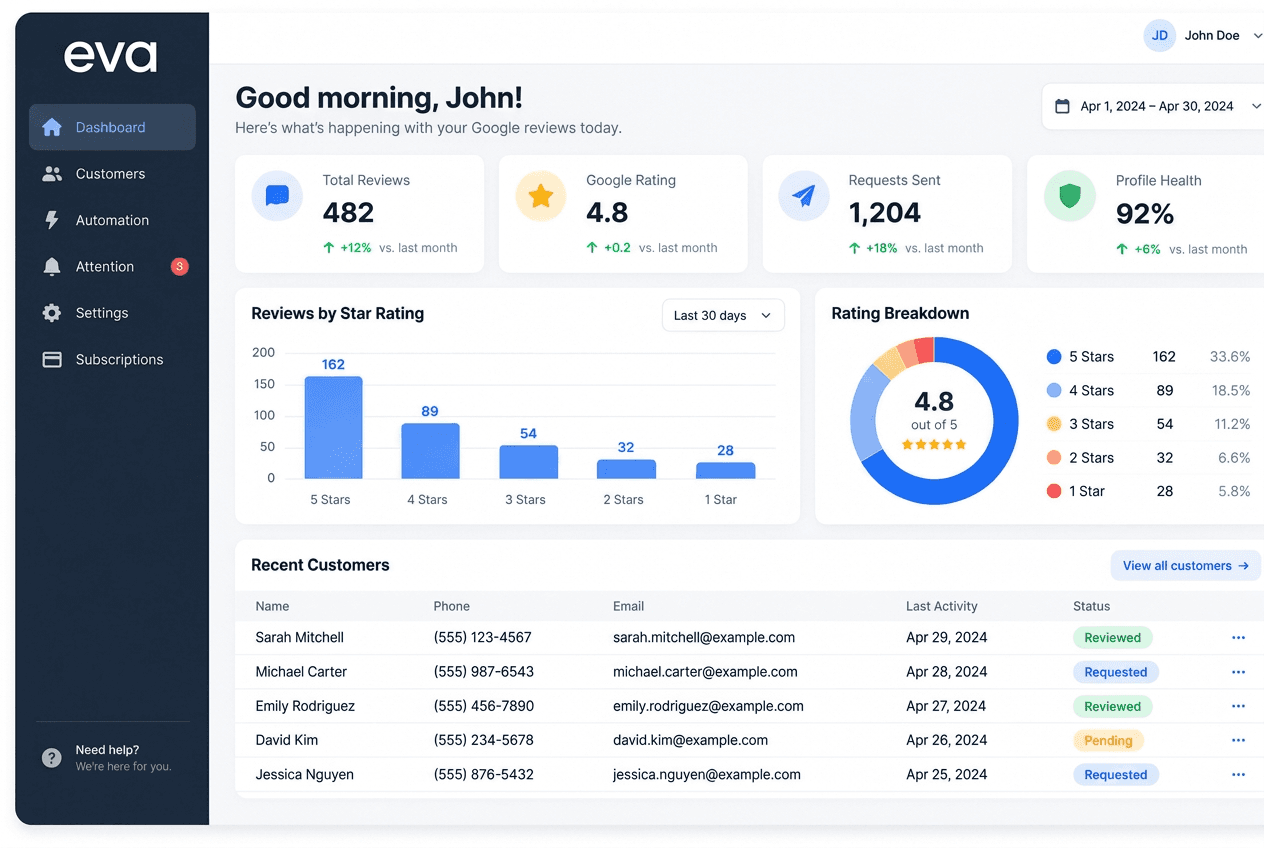The width and height of the screenshot is (1264, 848).
Task: Click Jessica Nguyen name cell
Action: click(304, 774)
